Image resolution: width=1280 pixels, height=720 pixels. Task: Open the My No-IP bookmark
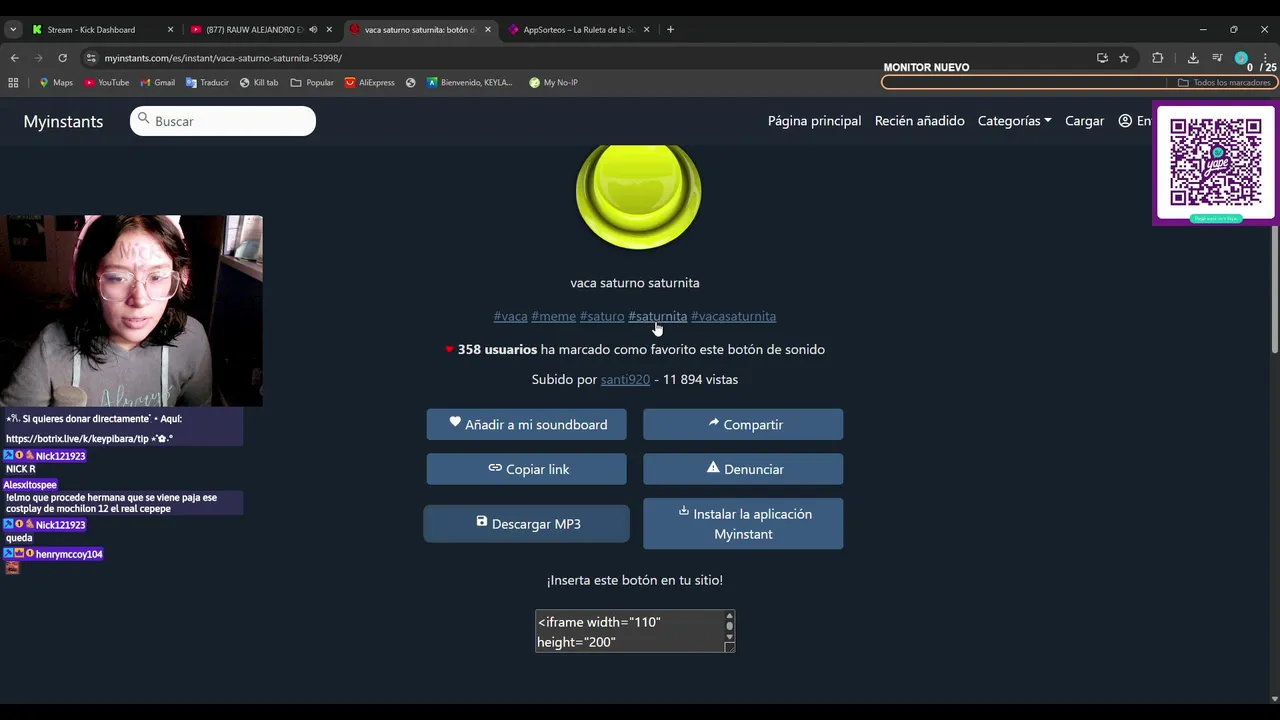pos(553,83)
